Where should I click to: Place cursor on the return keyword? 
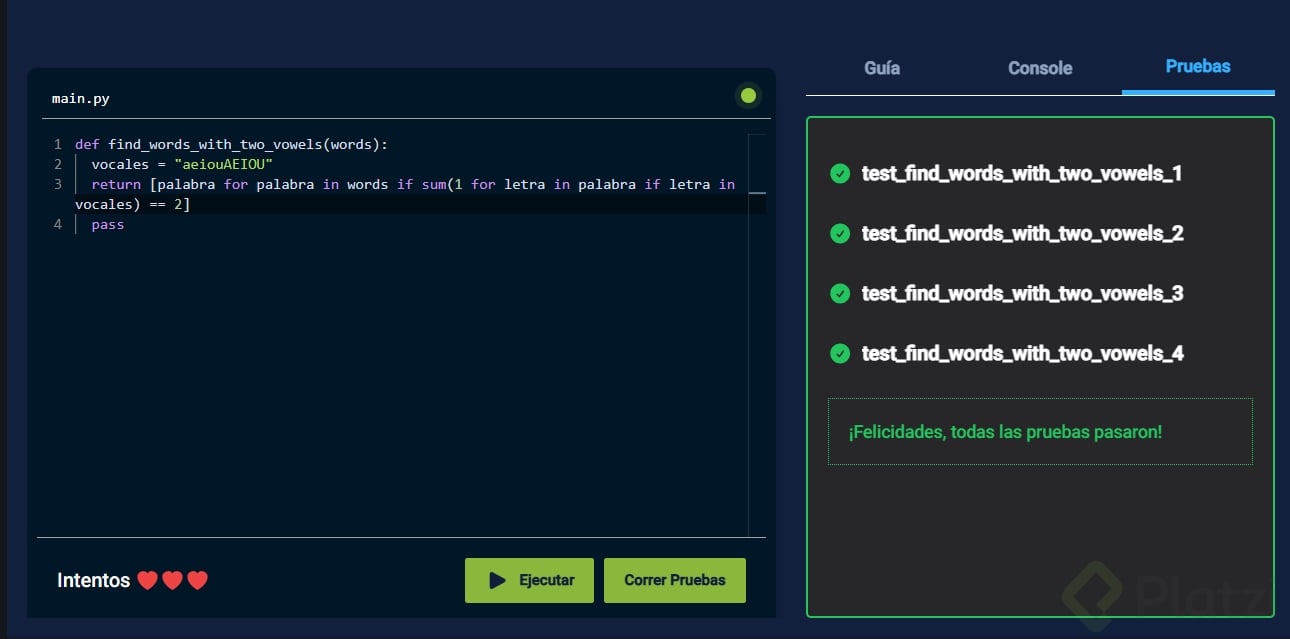pos(116,184)
